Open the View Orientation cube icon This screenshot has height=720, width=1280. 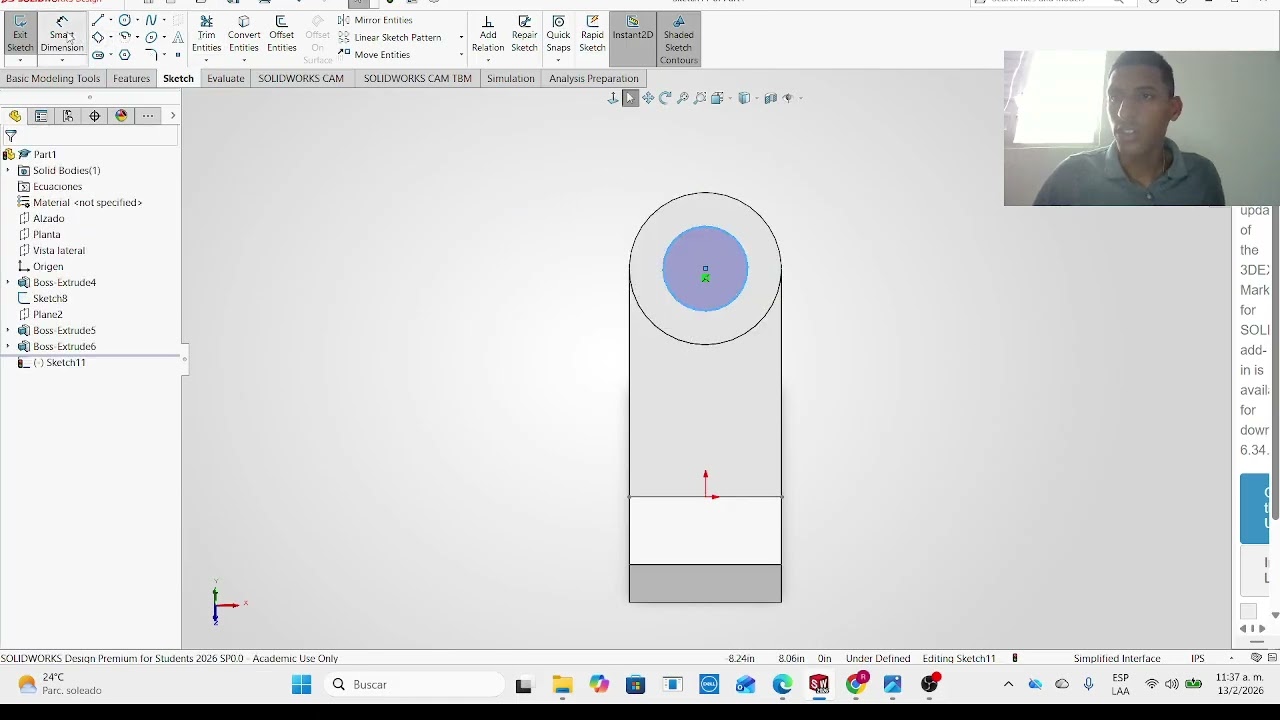[x=717, y=98]
